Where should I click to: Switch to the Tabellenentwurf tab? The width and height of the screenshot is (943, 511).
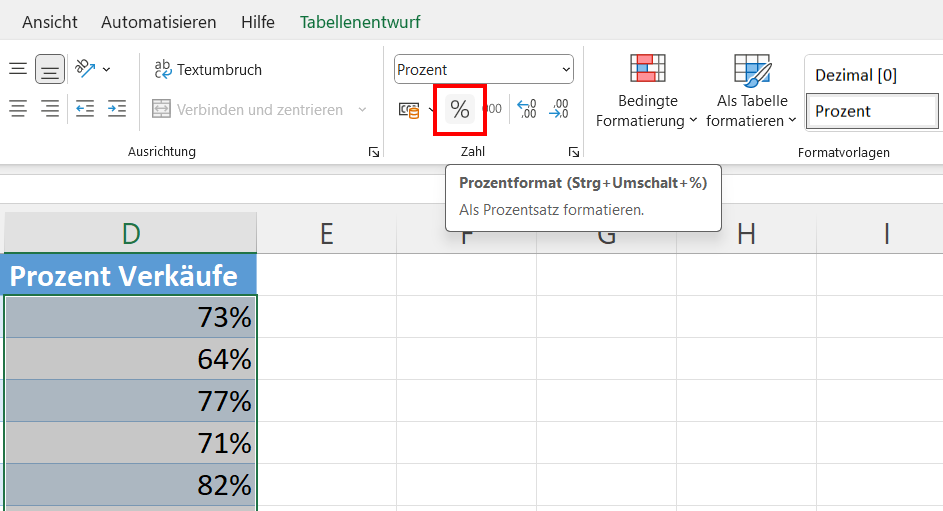(360, 22)
